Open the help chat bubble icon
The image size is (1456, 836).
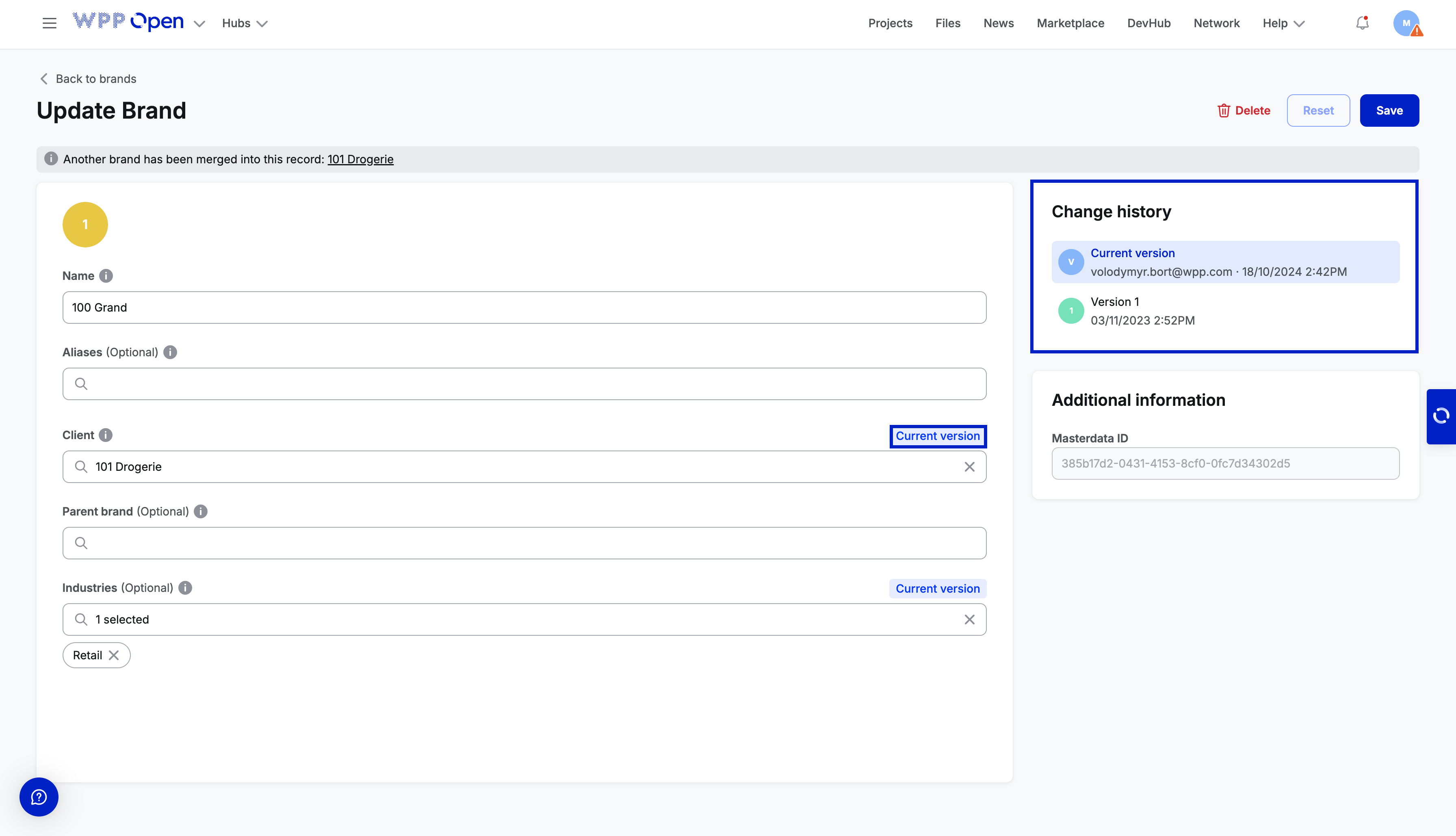[x=39, y=797]
